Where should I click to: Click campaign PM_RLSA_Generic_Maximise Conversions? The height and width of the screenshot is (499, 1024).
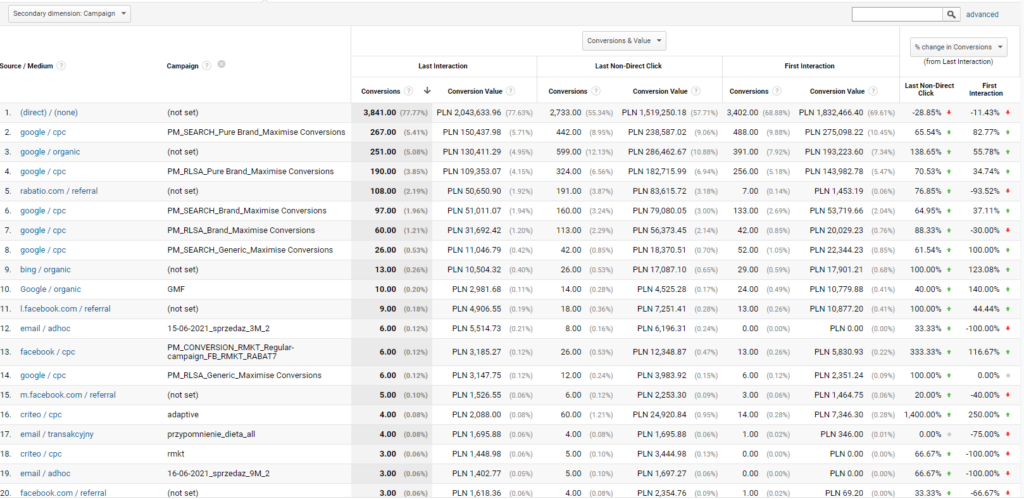[x=244, y=375]
